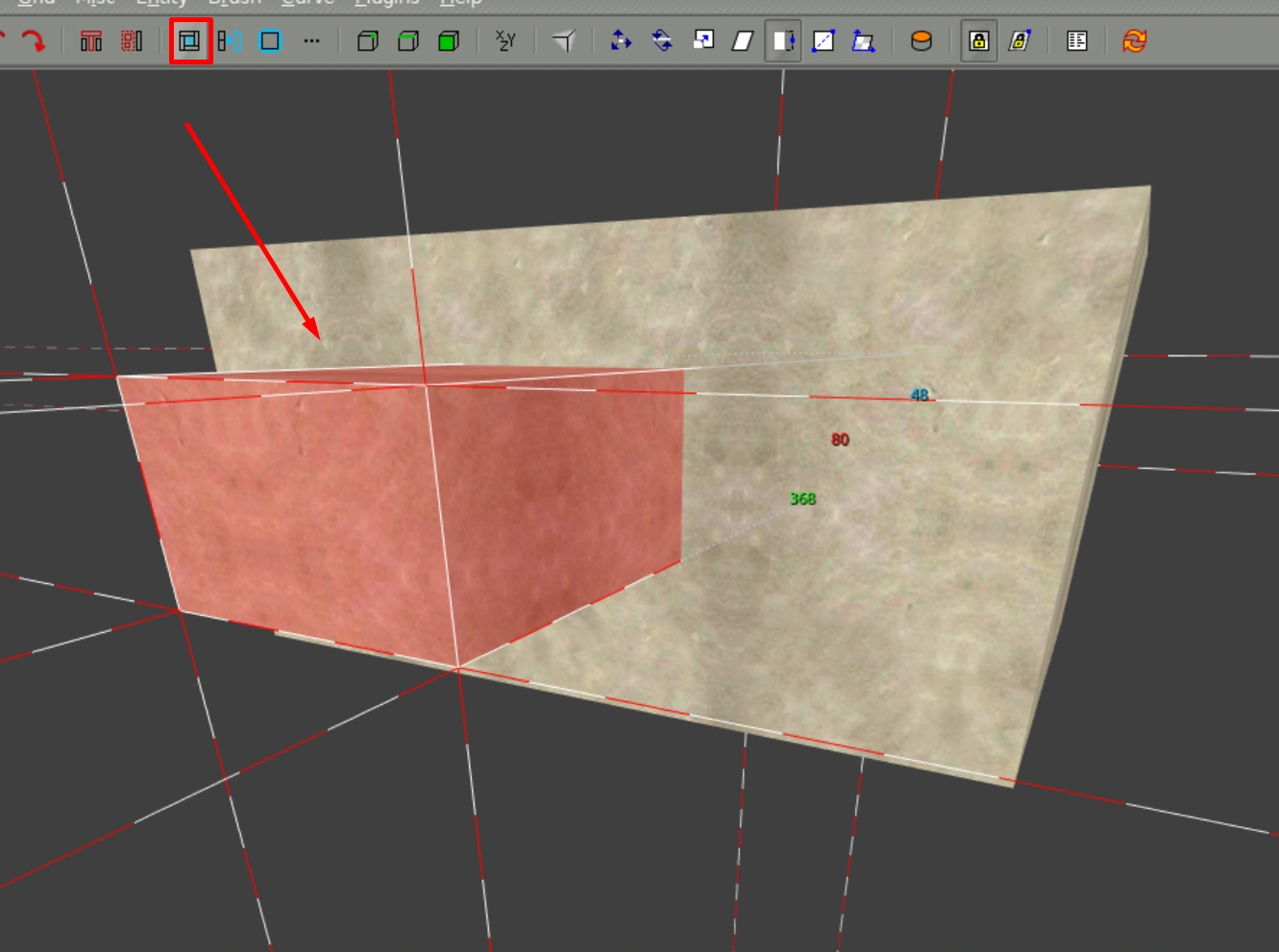Click the nested-squares hollow icon

[x=190, y=41]
